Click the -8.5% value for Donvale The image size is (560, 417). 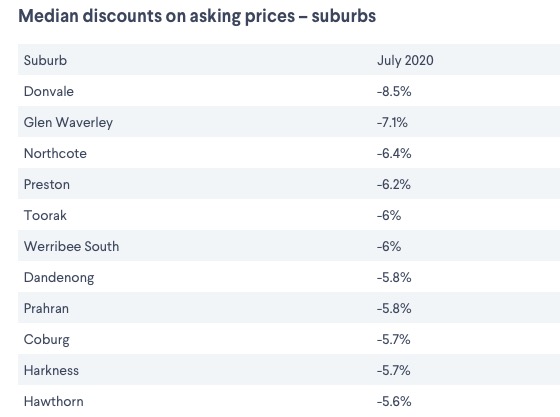[394, 91]
